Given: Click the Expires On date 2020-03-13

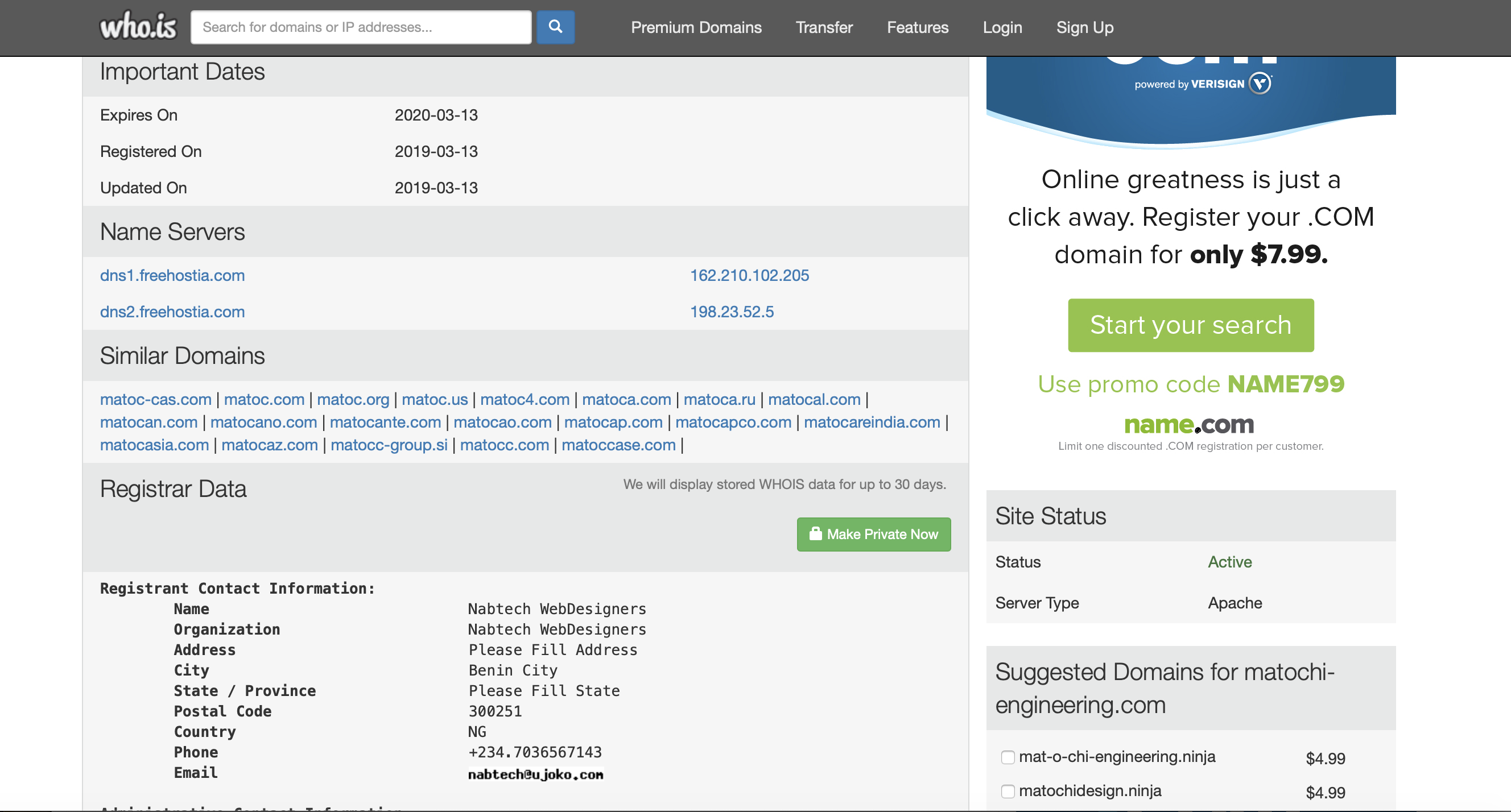Looking at the screenshot, I should 436,115.
